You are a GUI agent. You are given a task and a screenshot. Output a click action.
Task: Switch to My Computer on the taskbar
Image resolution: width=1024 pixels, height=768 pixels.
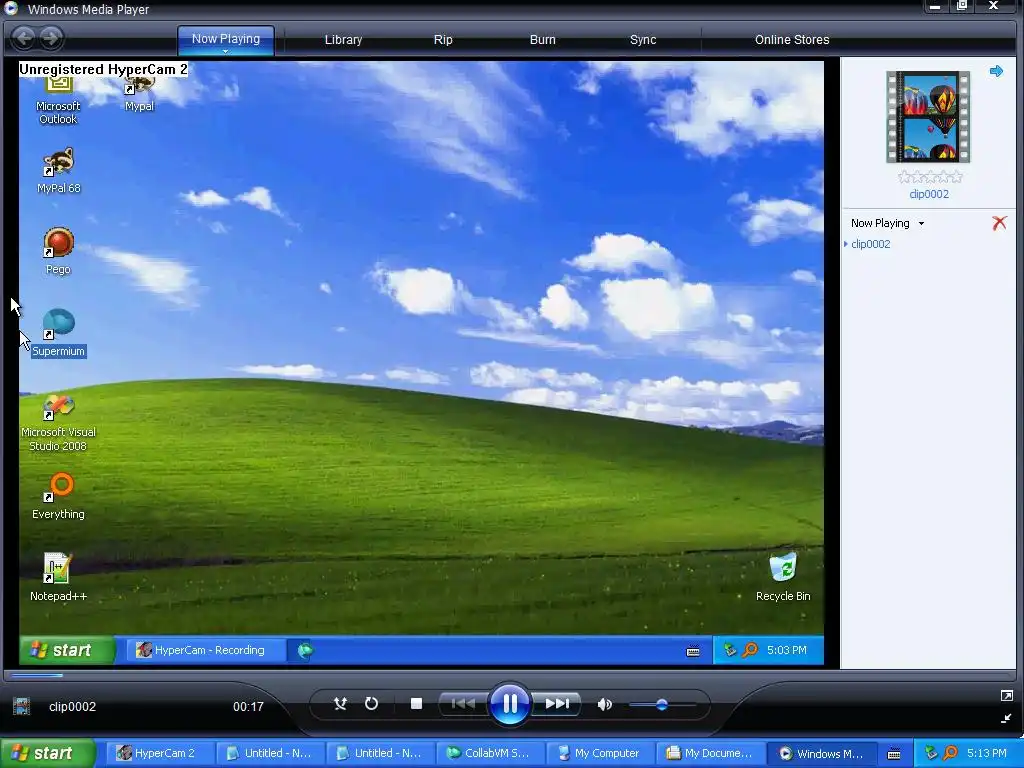[600, 754]
